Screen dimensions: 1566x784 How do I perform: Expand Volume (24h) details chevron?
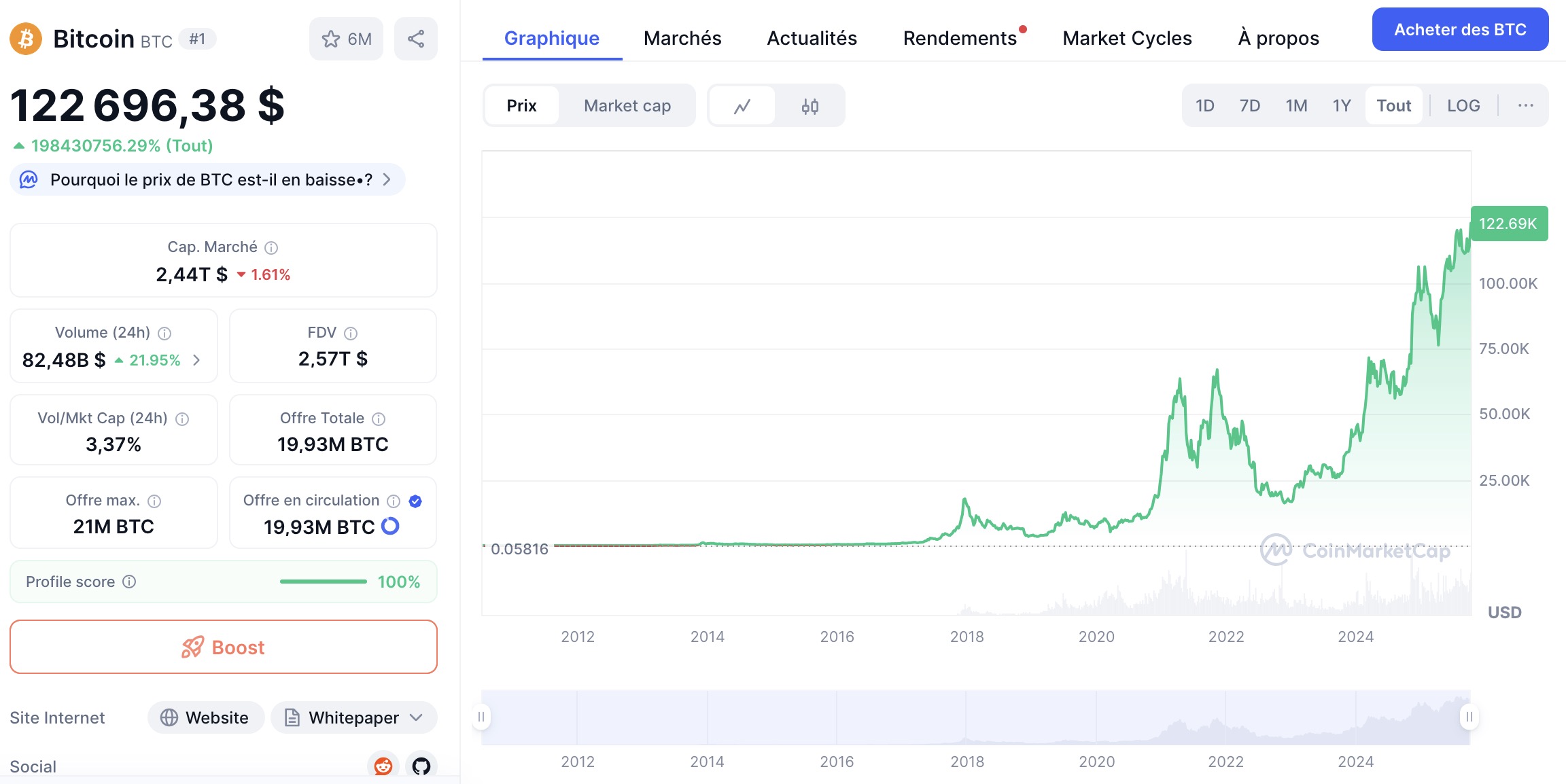coord(196,360)
